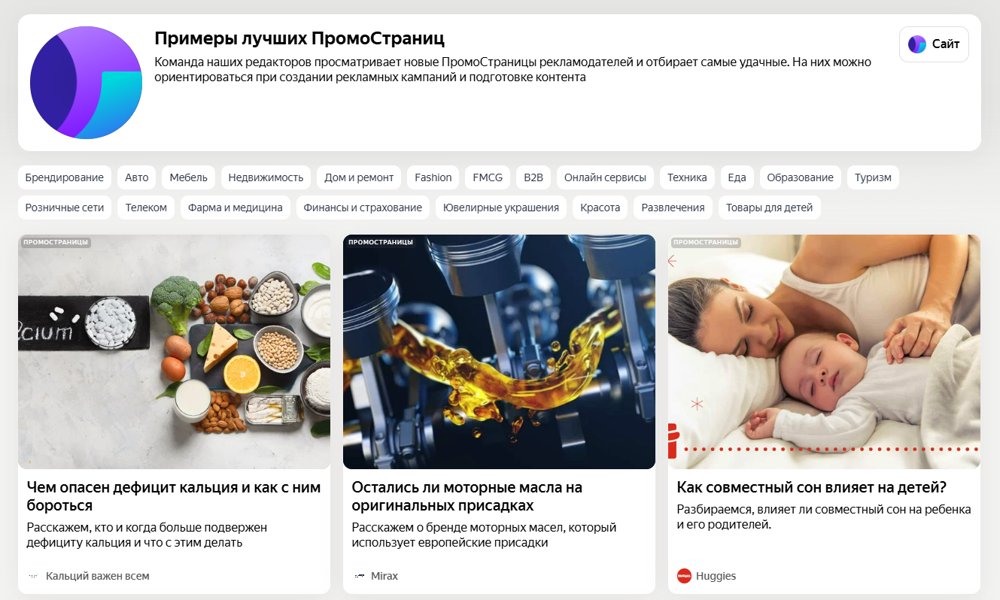
Task: Open the motor oil engine thumbnail
Action: pyautogui.click(x=499, y=351)
